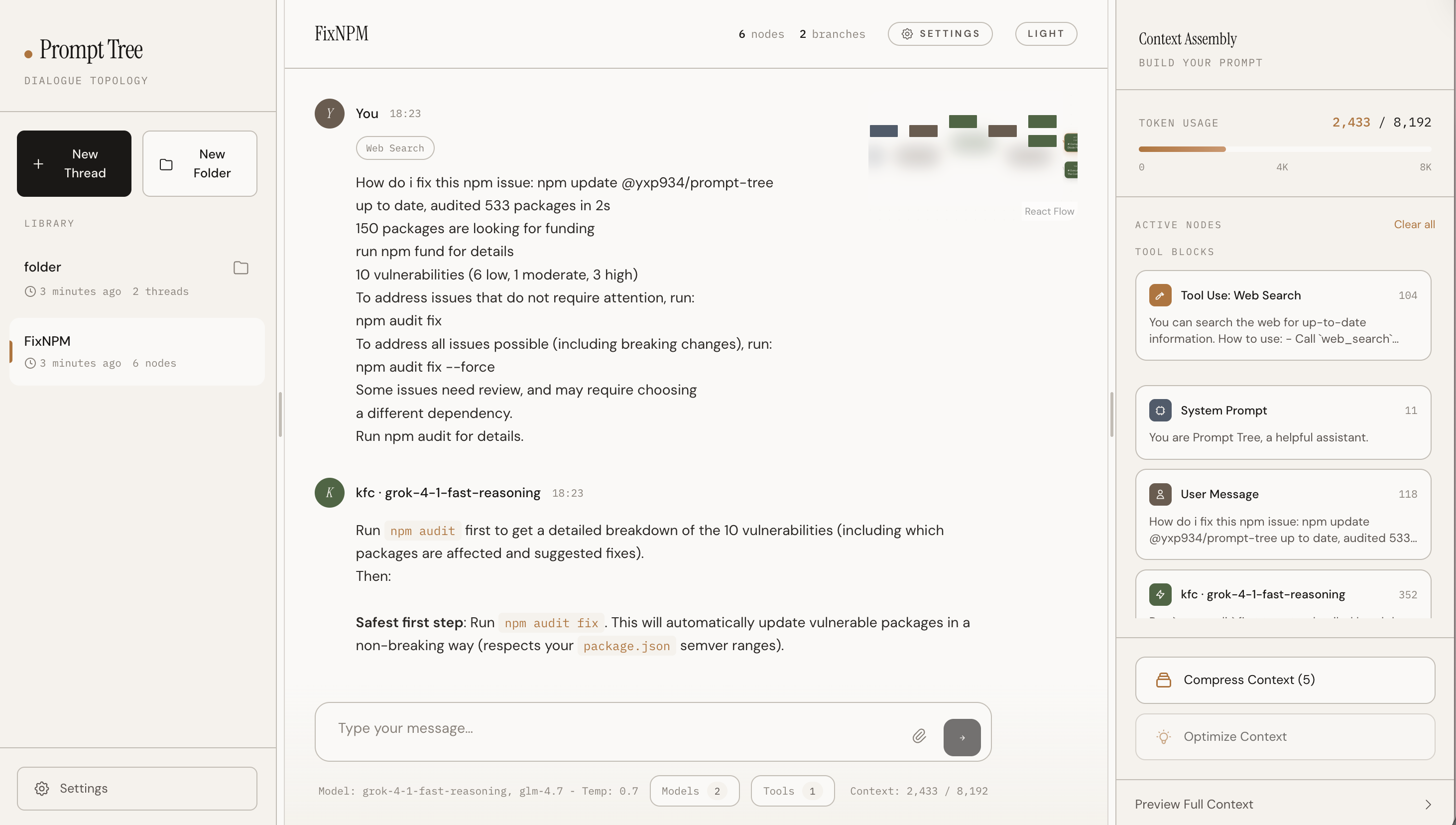Click the gear icon in SETTINGS pill

point(907,34)
